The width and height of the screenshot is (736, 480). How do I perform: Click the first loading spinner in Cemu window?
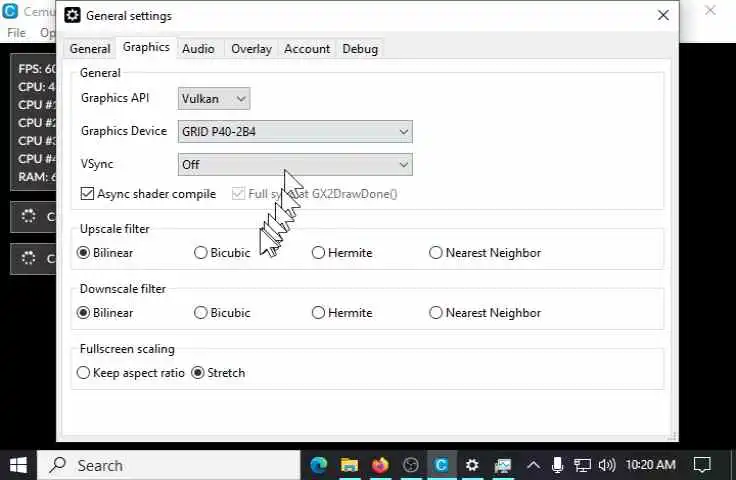tap(28, 216)
